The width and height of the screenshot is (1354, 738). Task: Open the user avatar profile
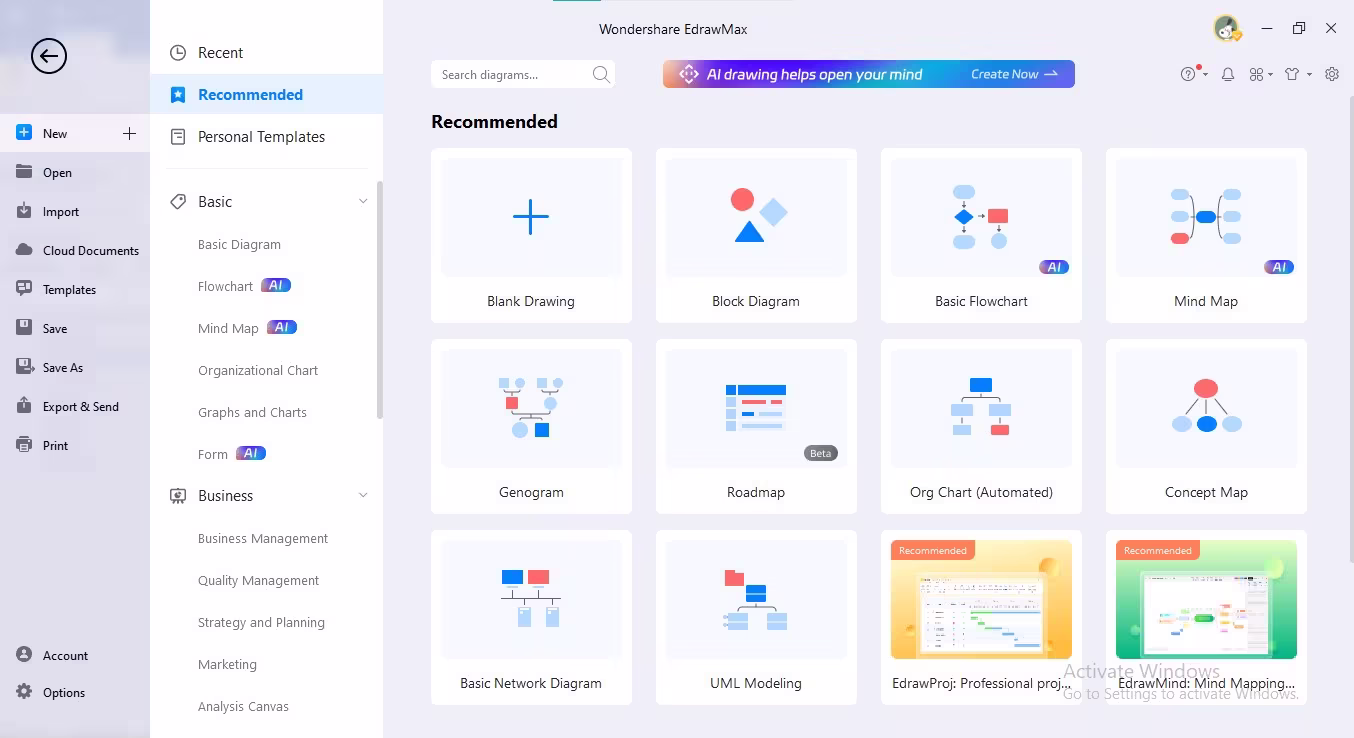1227,29
